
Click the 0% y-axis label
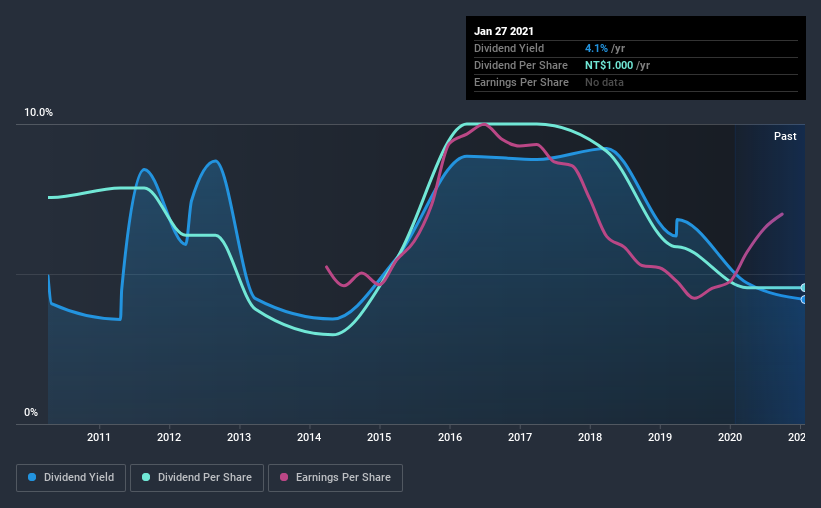(31, 413)
